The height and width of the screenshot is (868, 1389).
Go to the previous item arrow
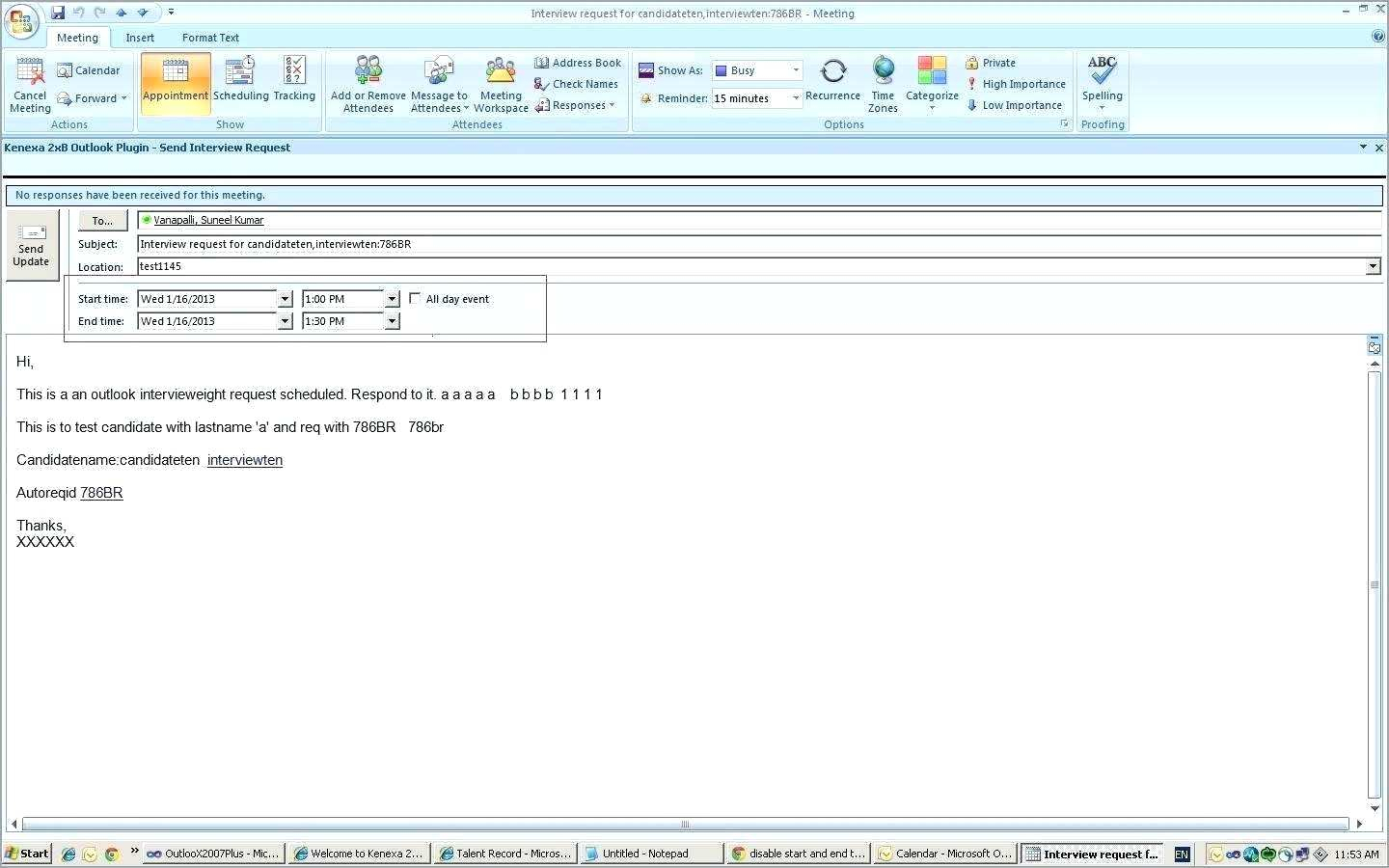pyautogui.click(x=122, y=13)
